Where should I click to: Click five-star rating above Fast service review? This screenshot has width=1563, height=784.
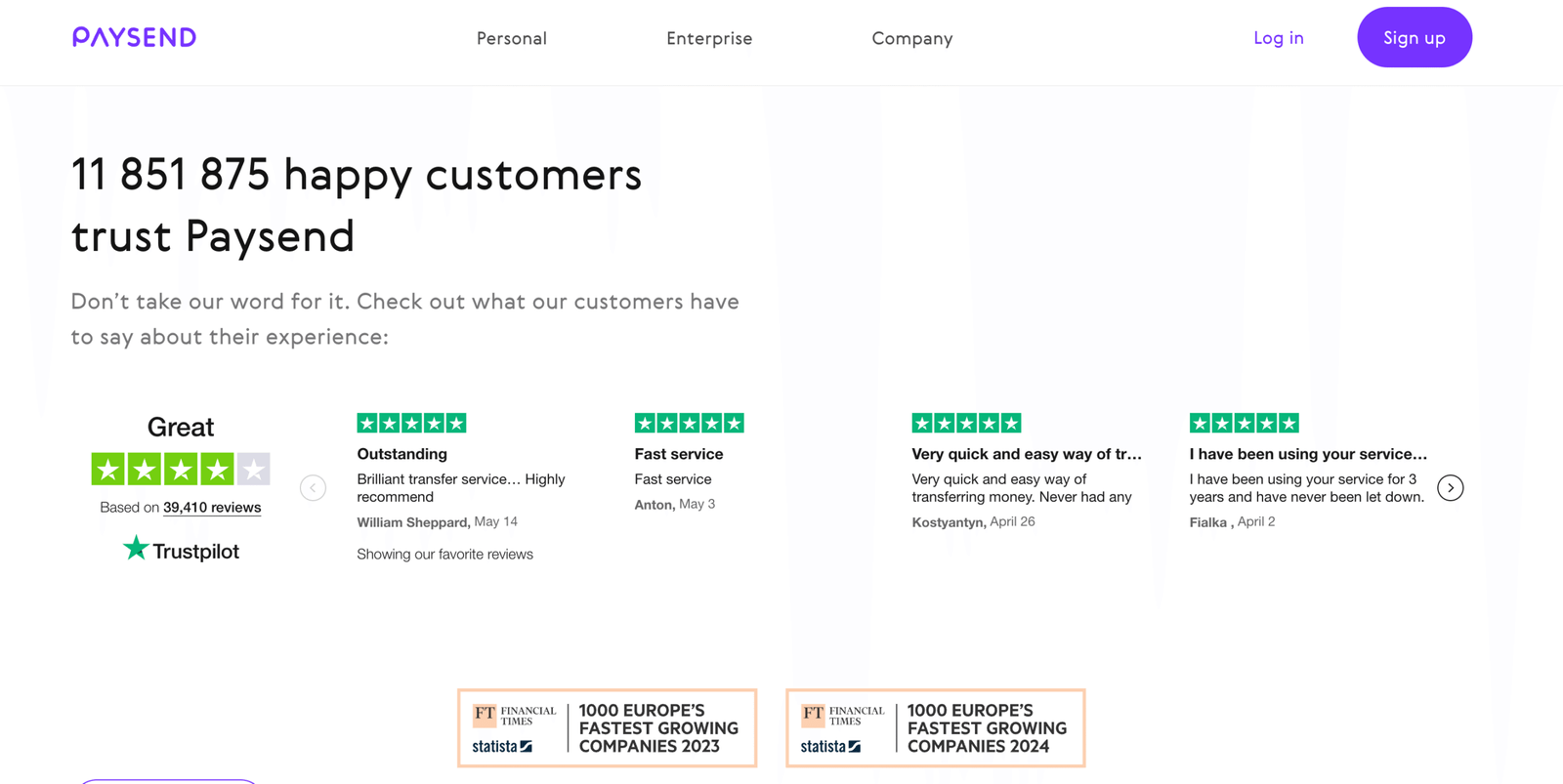point(689,423)
